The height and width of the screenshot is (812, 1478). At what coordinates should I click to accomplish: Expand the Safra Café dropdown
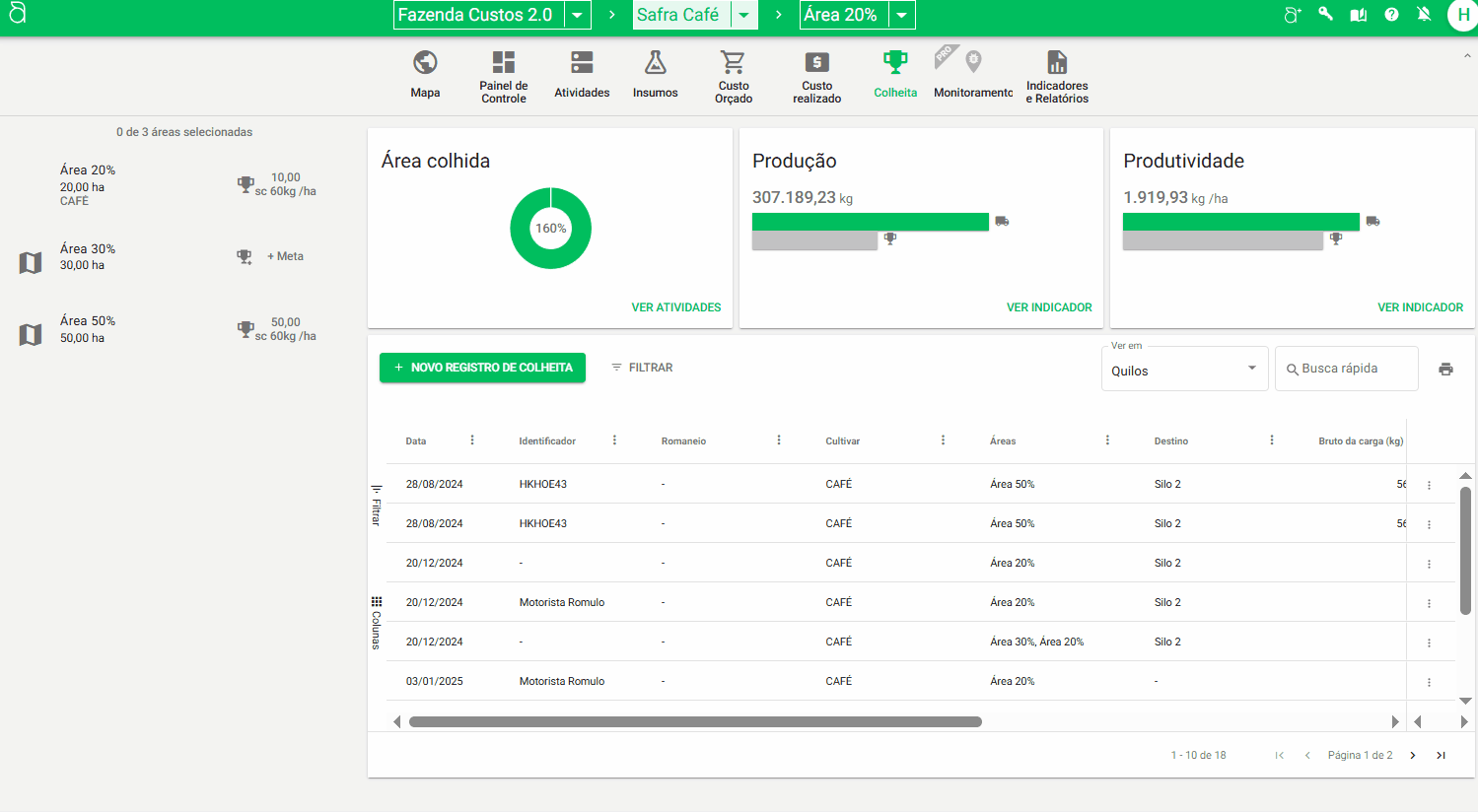744,15
